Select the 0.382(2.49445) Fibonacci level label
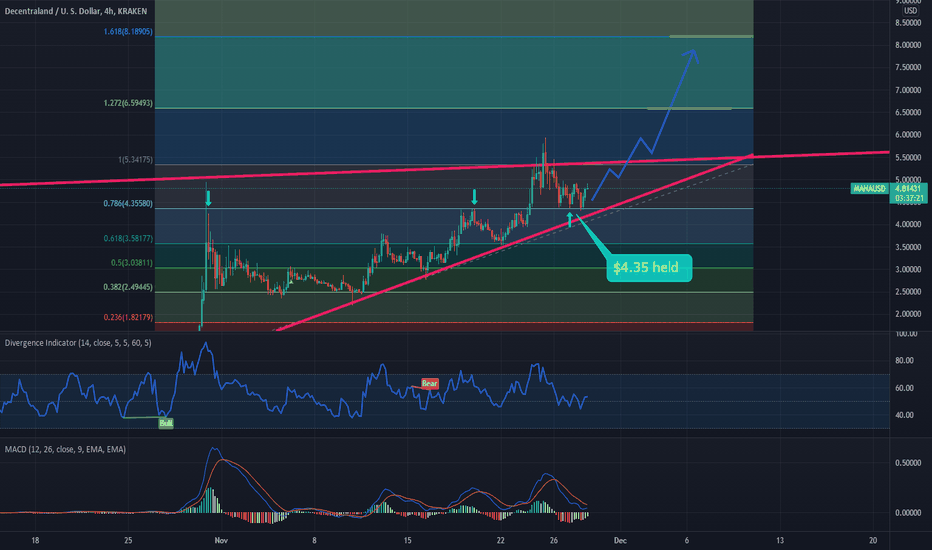 (x=128, y=287)
